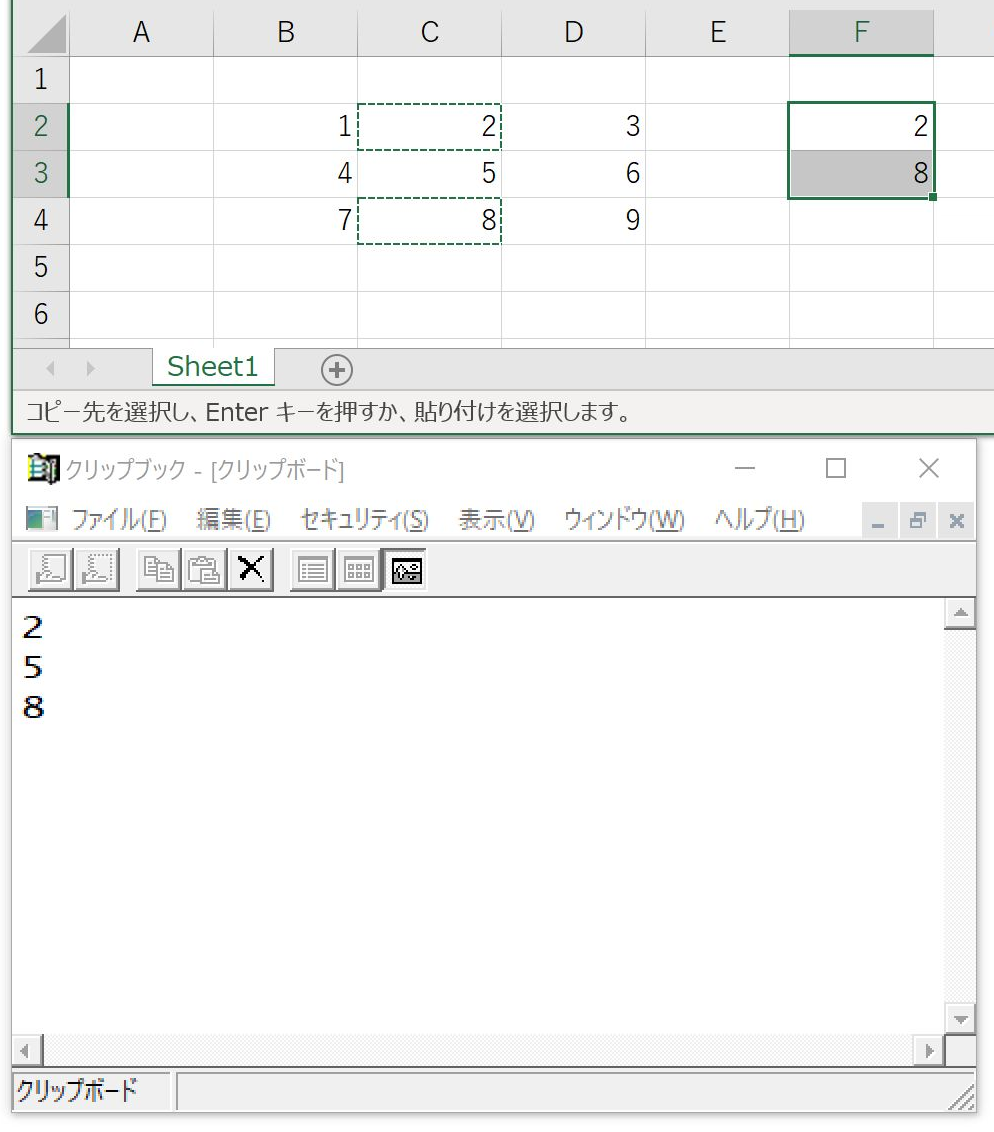The height and width of the screenshot is (1132, 994).
Task: Click column C header
Action: [430, 32]
